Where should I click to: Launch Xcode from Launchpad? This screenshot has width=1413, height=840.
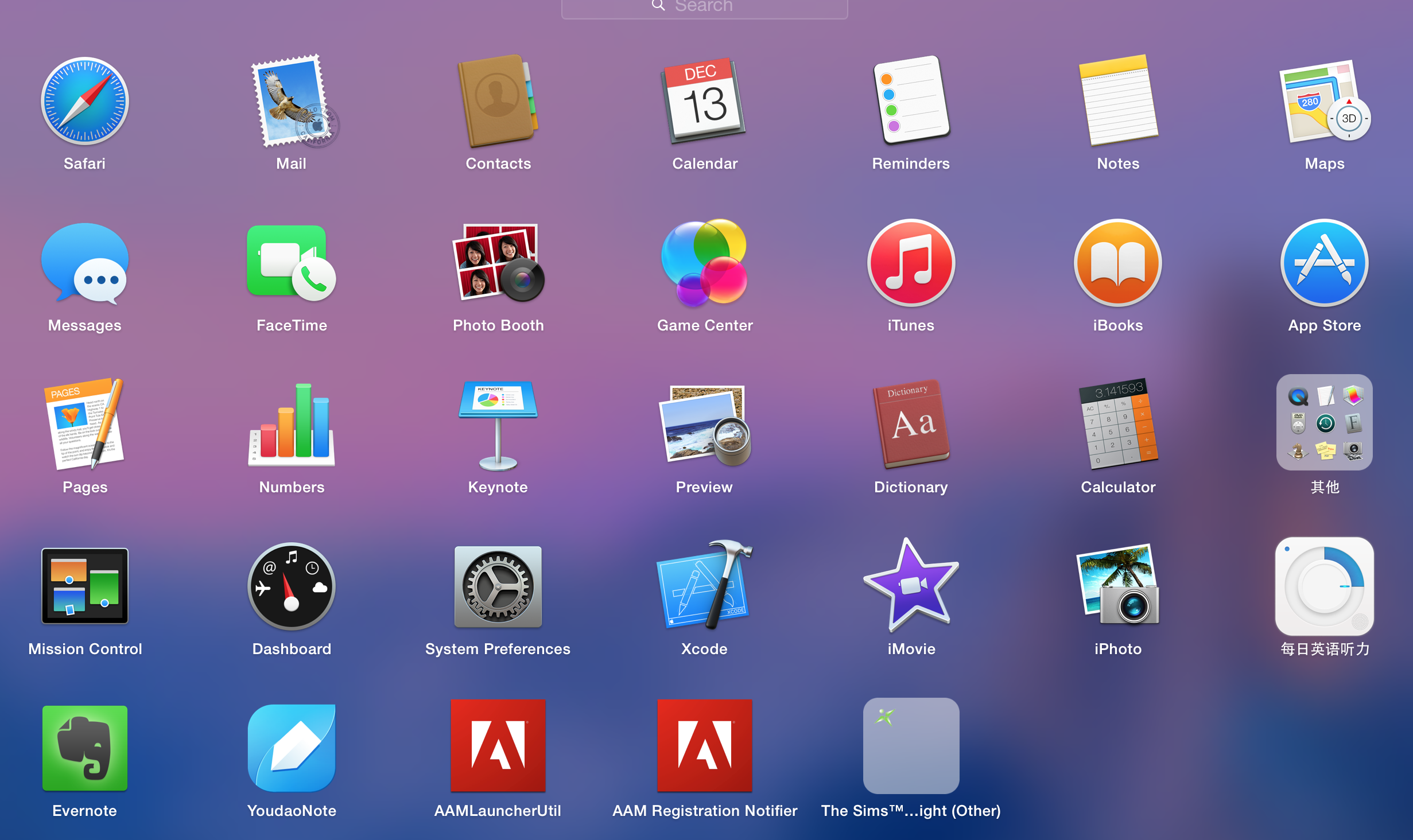[x=704, y=586]
